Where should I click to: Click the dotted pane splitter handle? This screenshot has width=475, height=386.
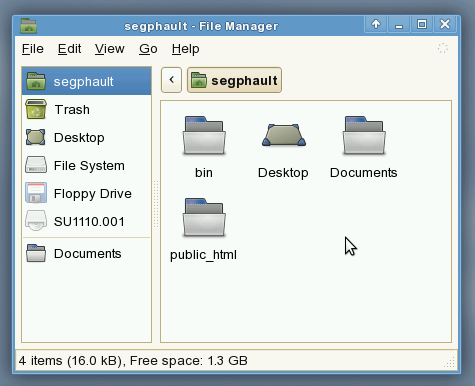156,204
